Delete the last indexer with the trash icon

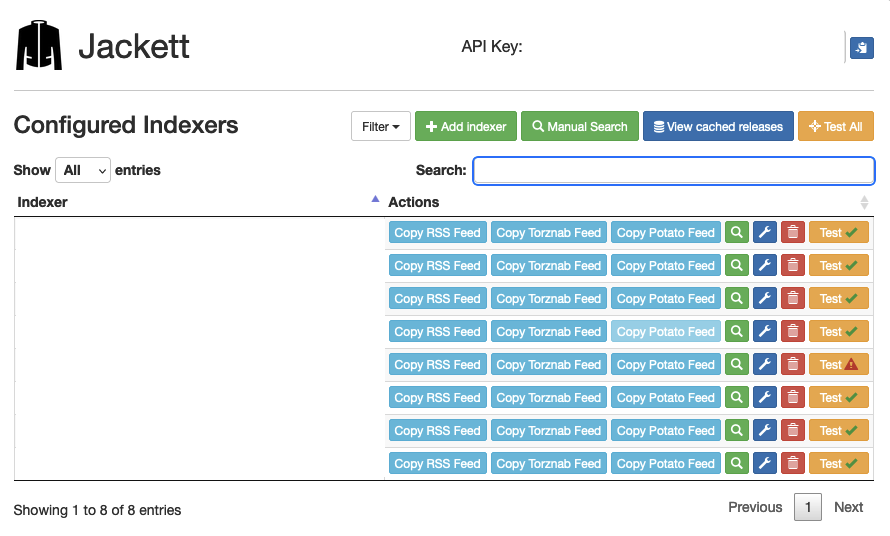793,463
